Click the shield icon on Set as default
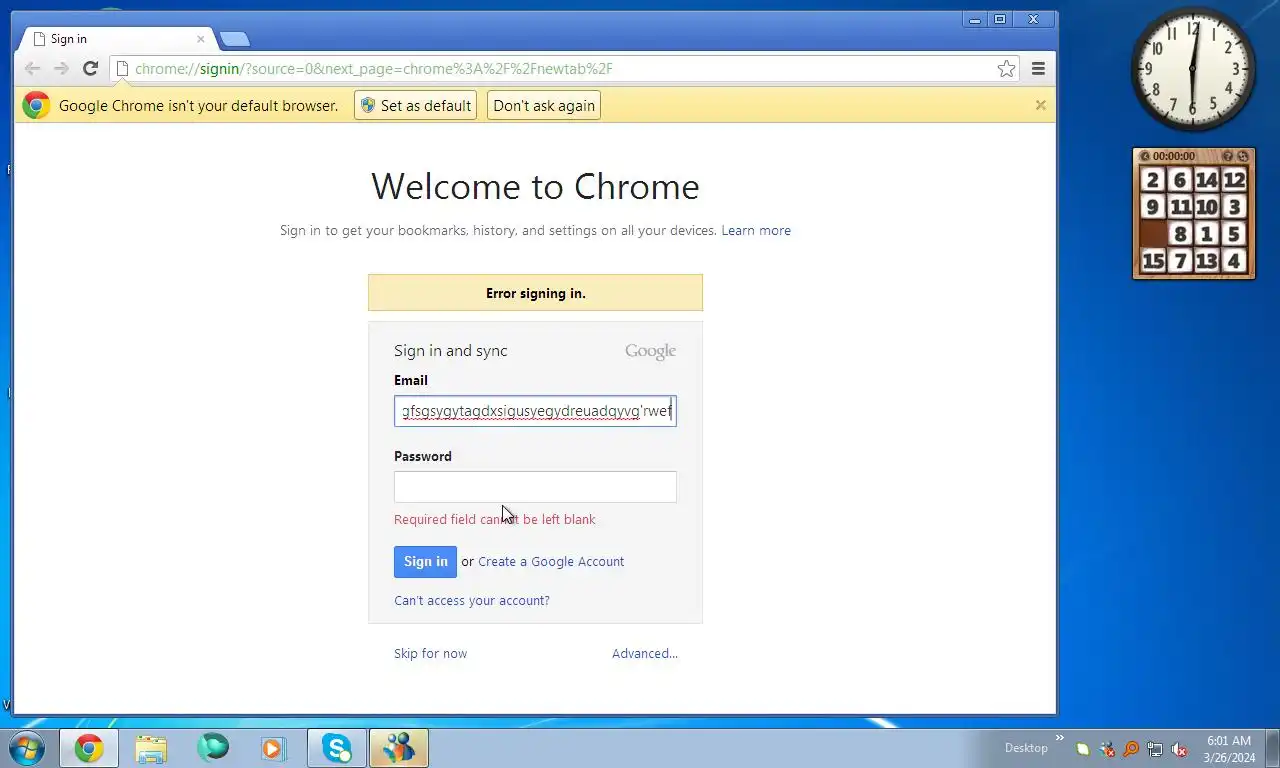This screenshot has height=768, width=1280. pos(368,105)
